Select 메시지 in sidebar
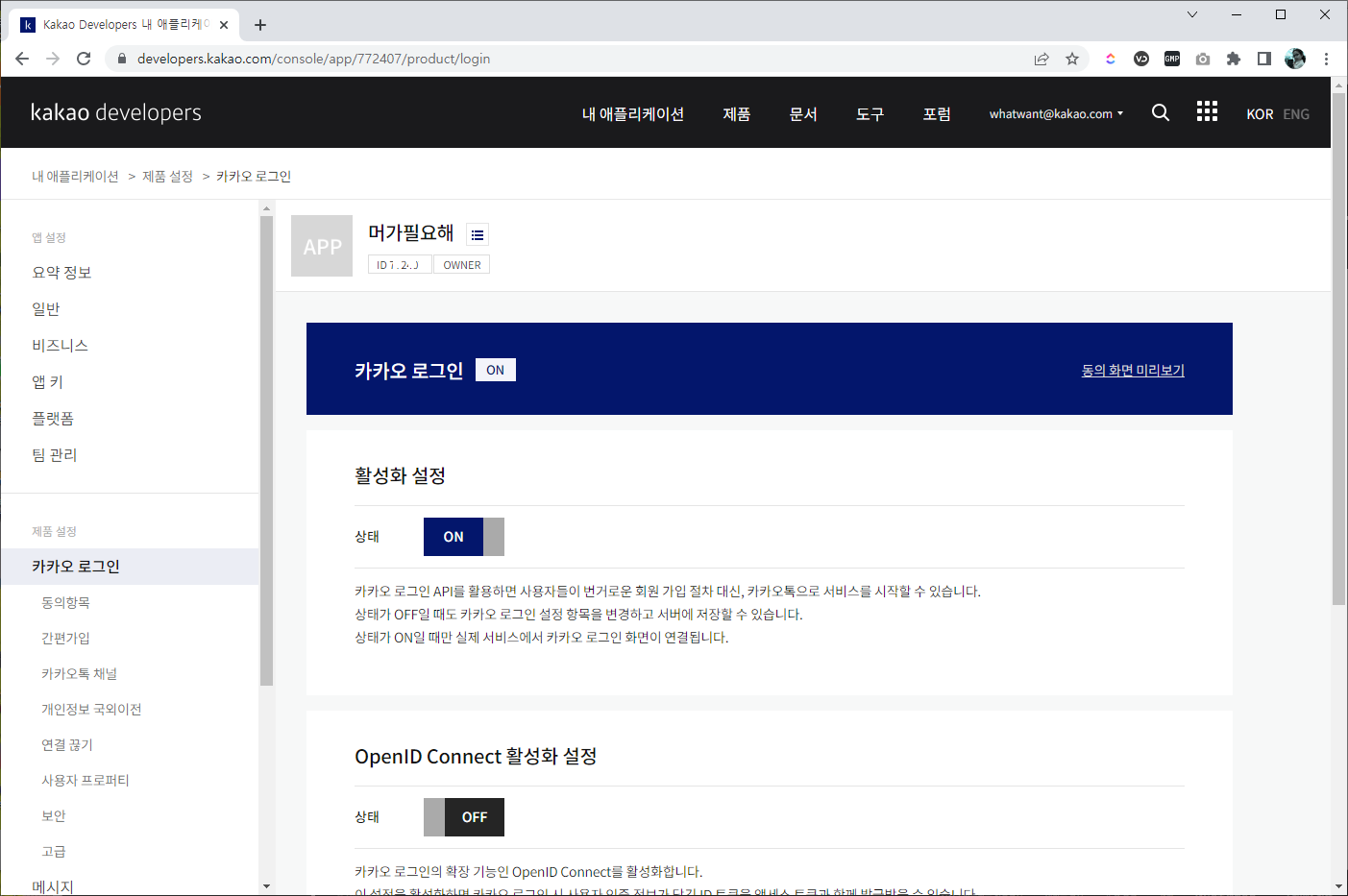This screenshot has width=1348, height=896. (x=52, y=886)
